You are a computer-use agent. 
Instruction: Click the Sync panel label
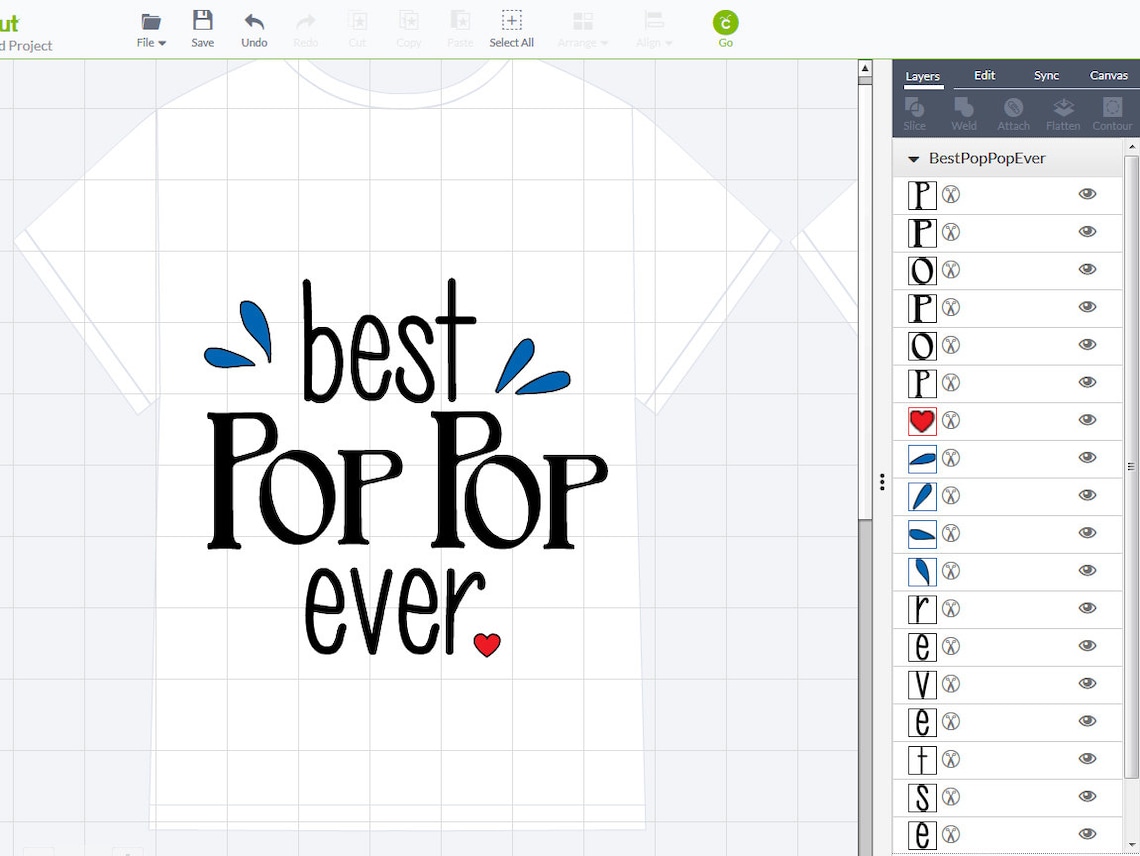coord(1046,75)
